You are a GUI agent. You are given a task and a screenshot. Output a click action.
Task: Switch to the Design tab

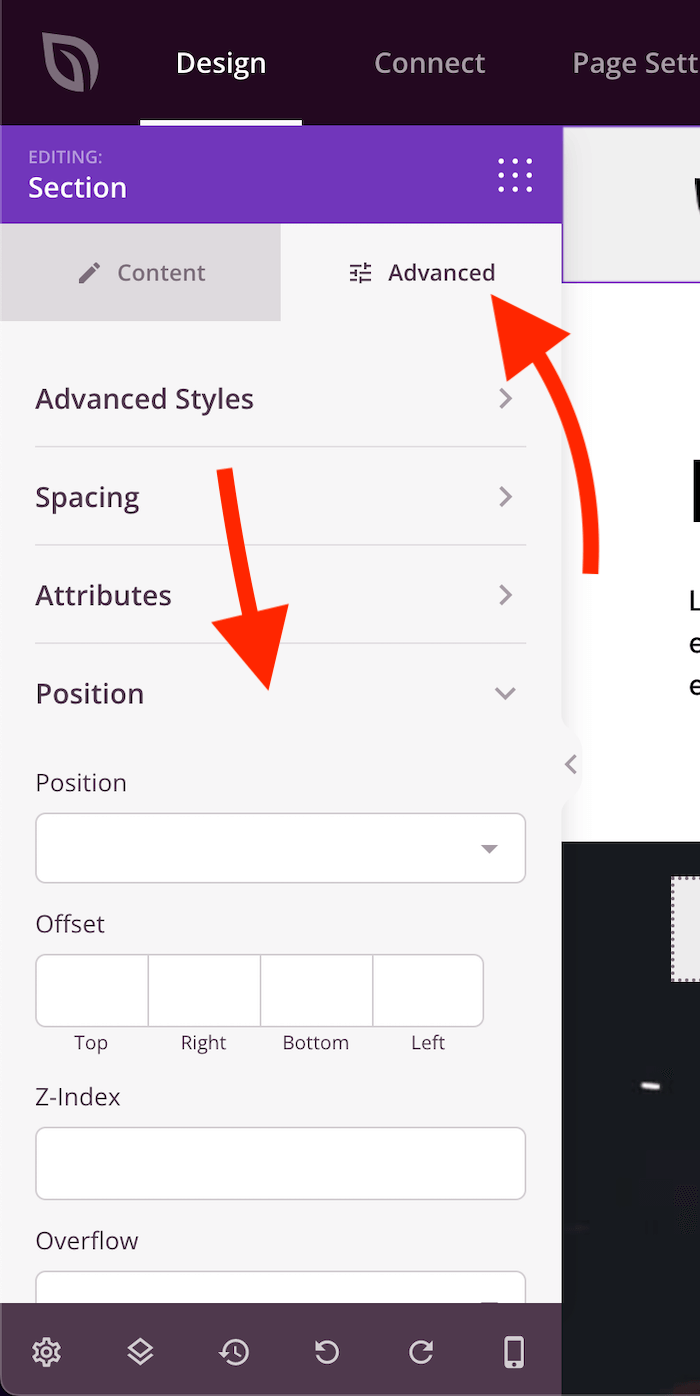220,62
